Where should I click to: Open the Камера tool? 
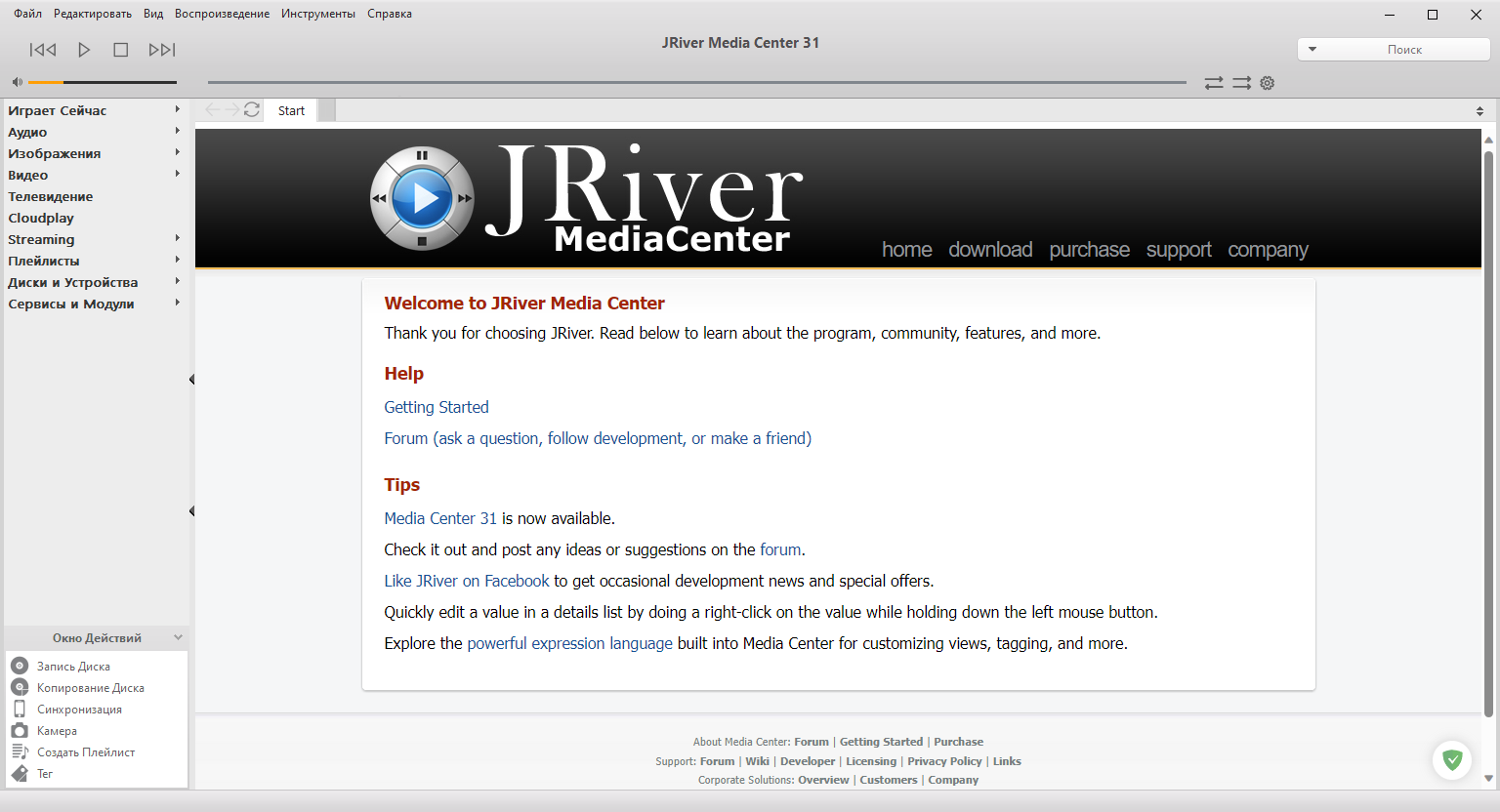tap(20, 730)
